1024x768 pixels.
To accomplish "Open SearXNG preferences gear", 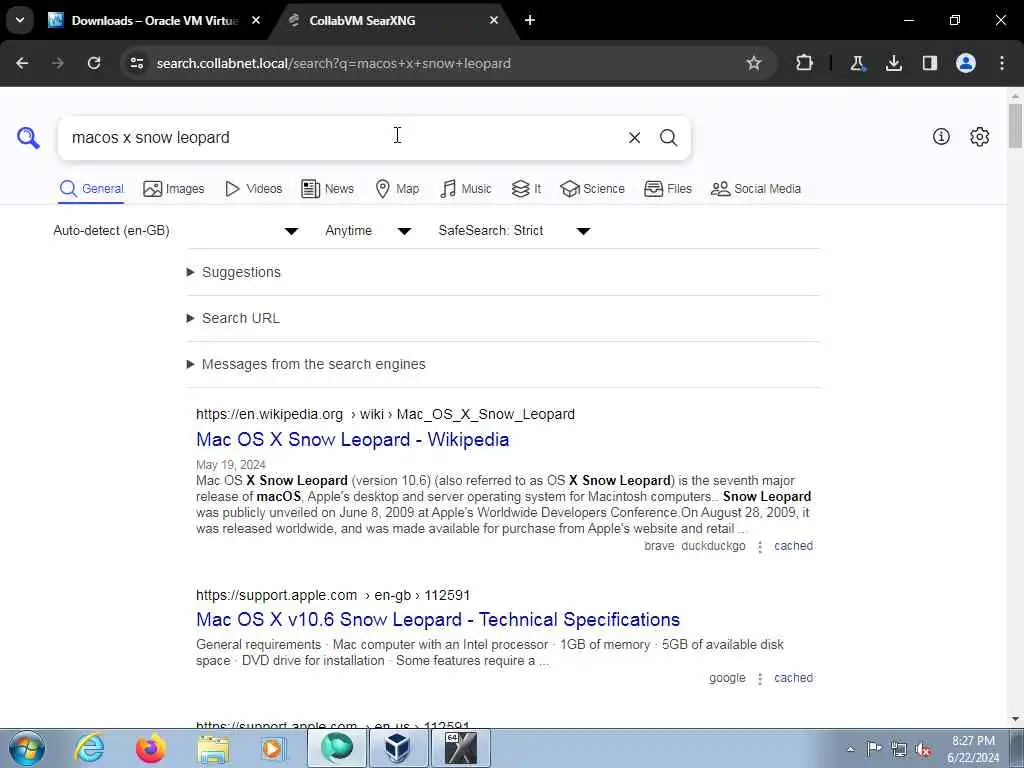I will click(x=979, y=136).
